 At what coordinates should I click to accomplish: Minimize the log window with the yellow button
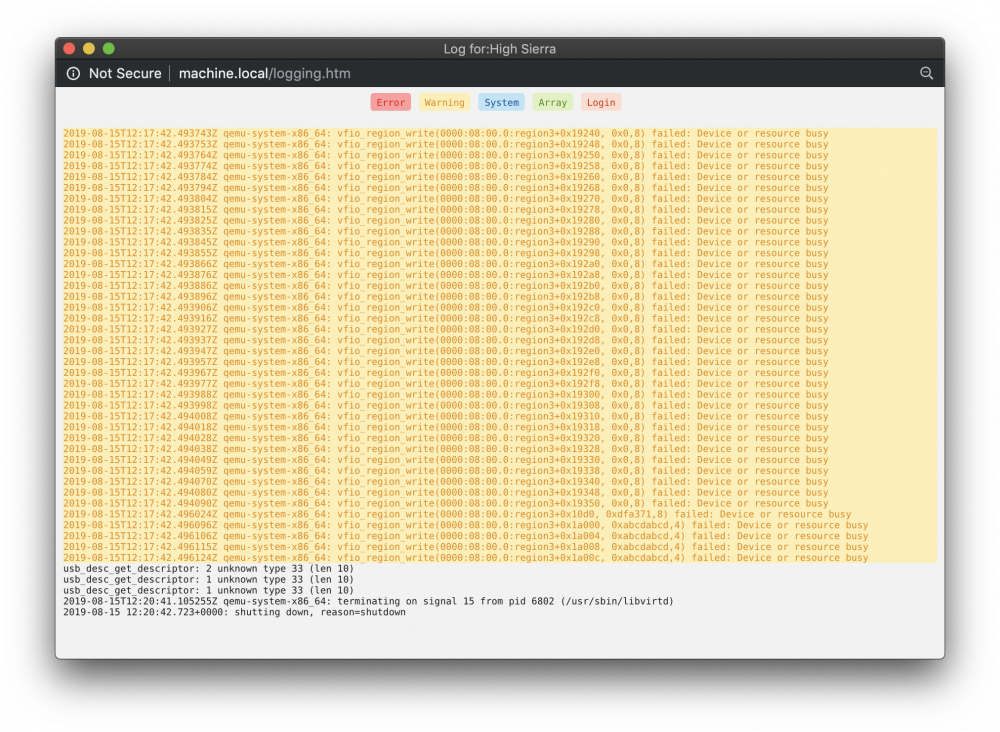[x=89, y=48]
